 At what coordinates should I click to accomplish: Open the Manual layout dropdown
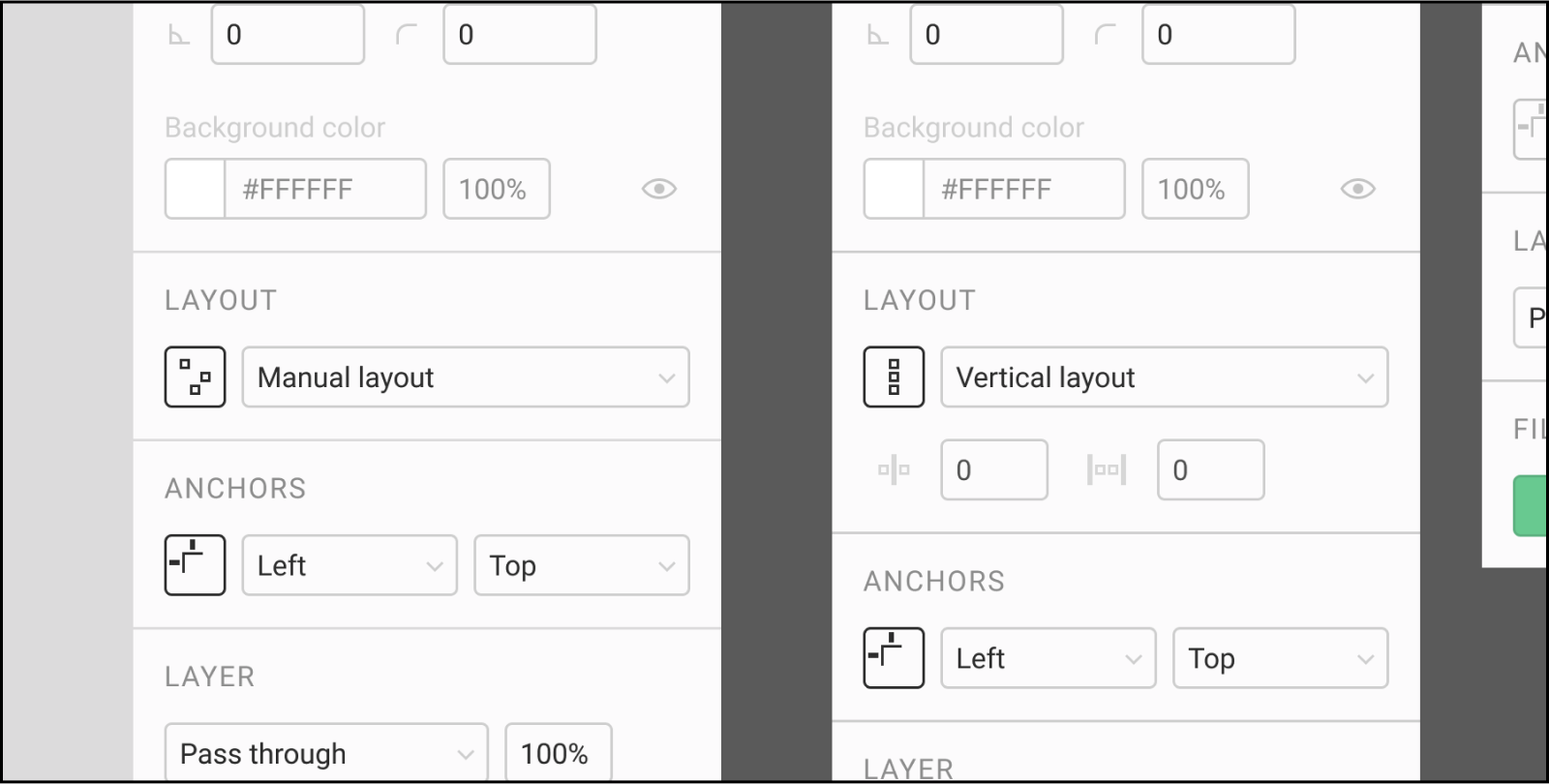465,377
